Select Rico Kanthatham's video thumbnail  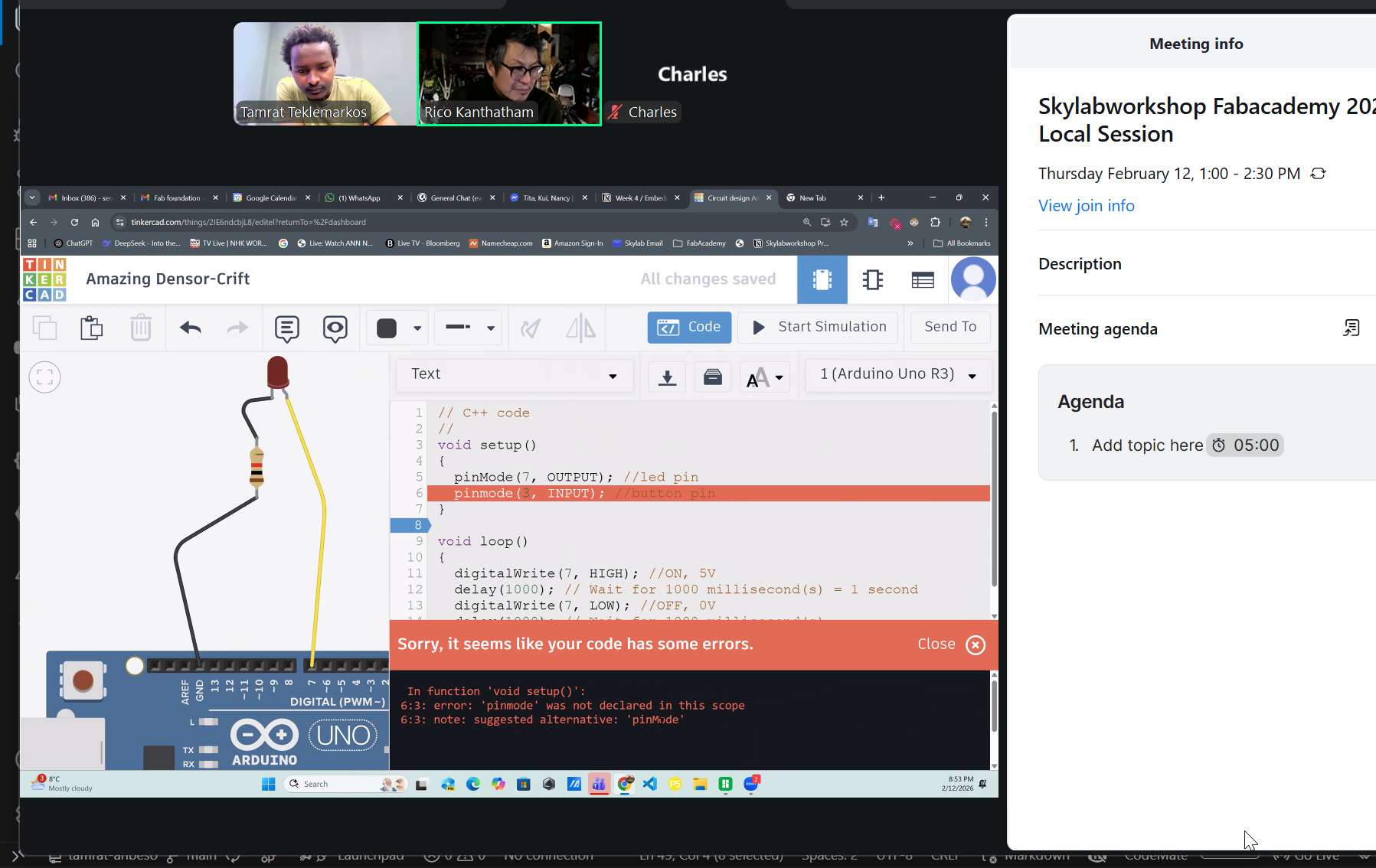tap(509, 73)
